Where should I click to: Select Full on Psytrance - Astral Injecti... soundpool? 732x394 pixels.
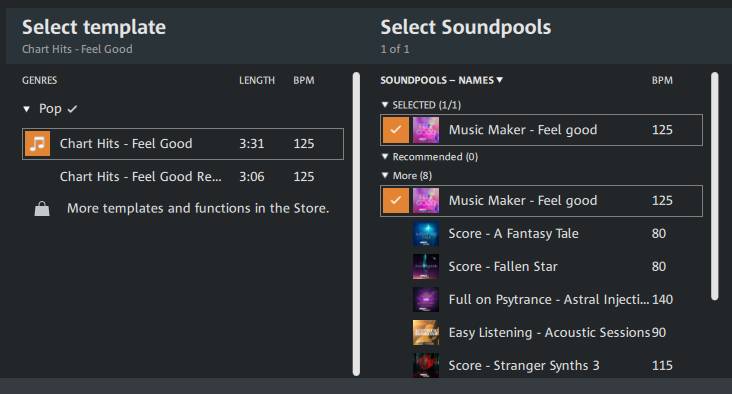pos(541,299)
